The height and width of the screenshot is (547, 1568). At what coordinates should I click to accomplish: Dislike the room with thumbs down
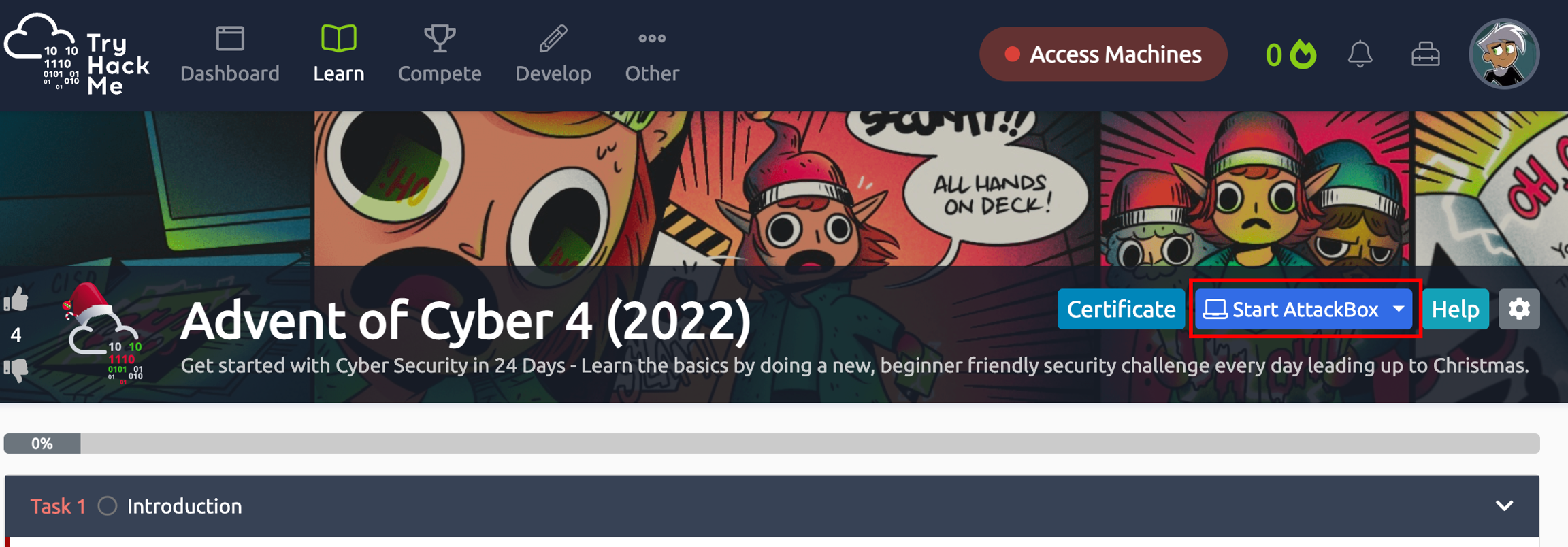click(x=16, y=370)
